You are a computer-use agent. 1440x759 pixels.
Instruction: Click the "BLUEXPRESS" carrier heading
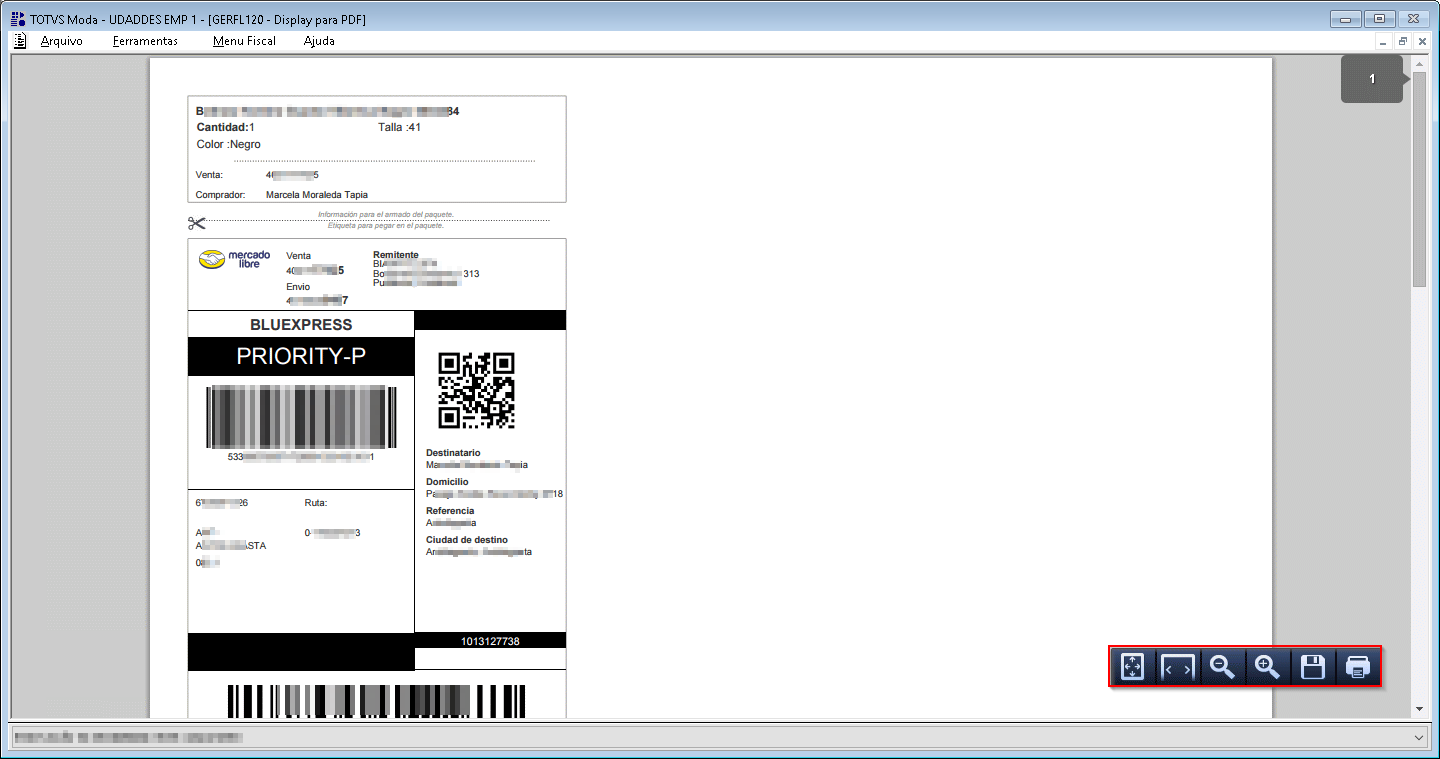click(301, 325)
